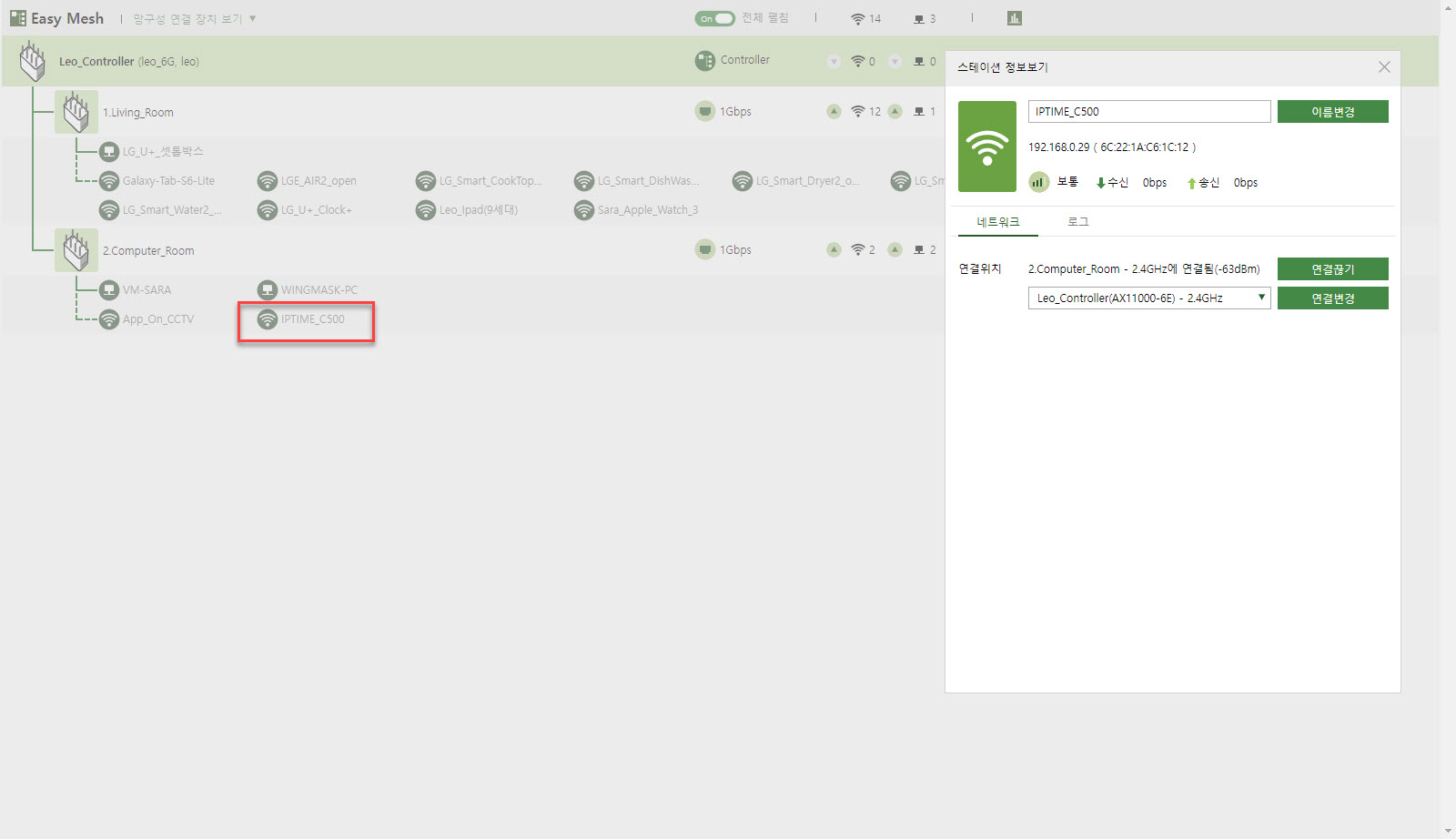
Task: Select the VM-SARA wired device icon
Action: point(109,289)
